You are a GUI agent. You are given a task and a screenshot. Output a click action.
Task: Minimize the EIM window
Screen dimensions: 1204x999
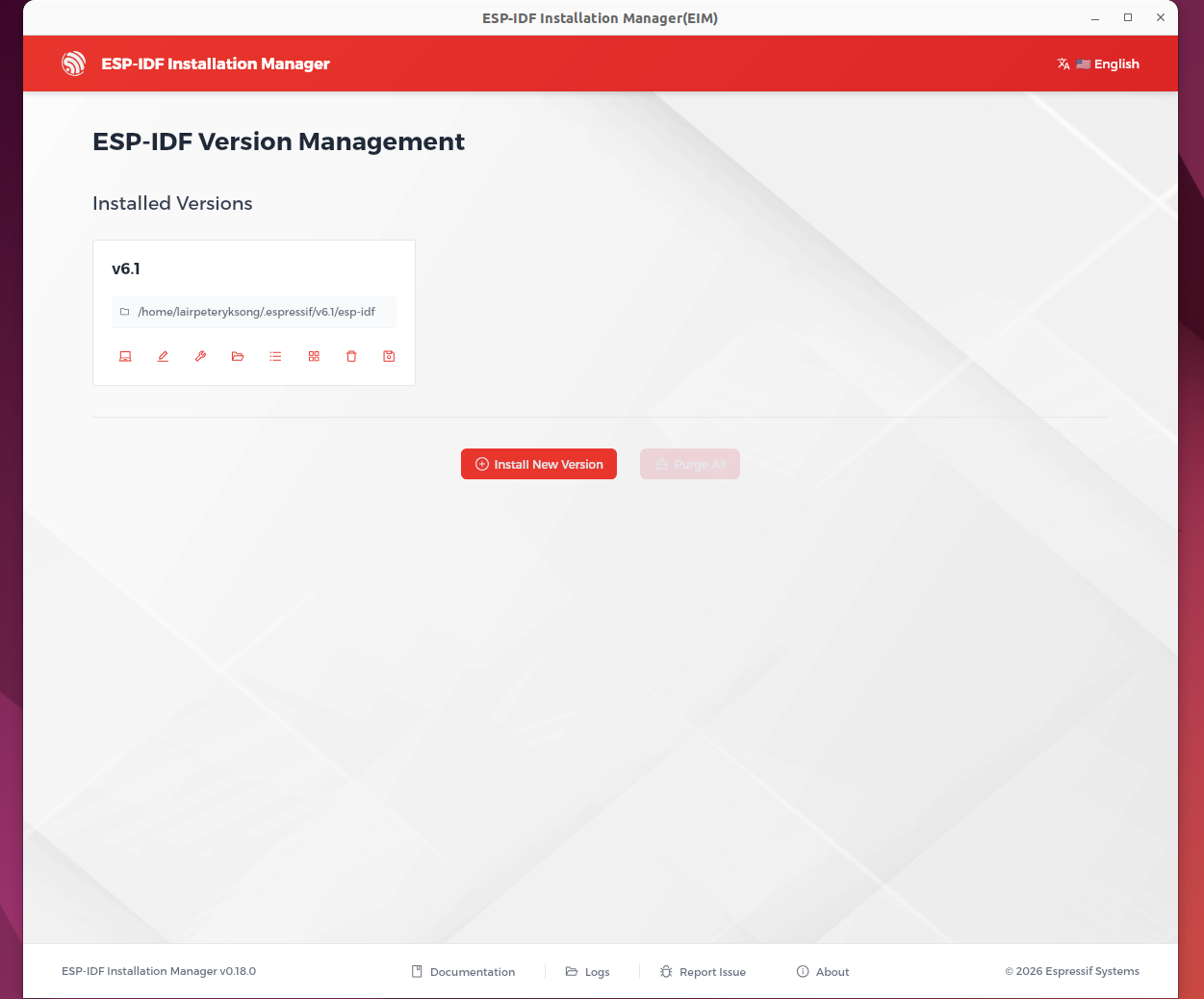[x=1095, y=18]
